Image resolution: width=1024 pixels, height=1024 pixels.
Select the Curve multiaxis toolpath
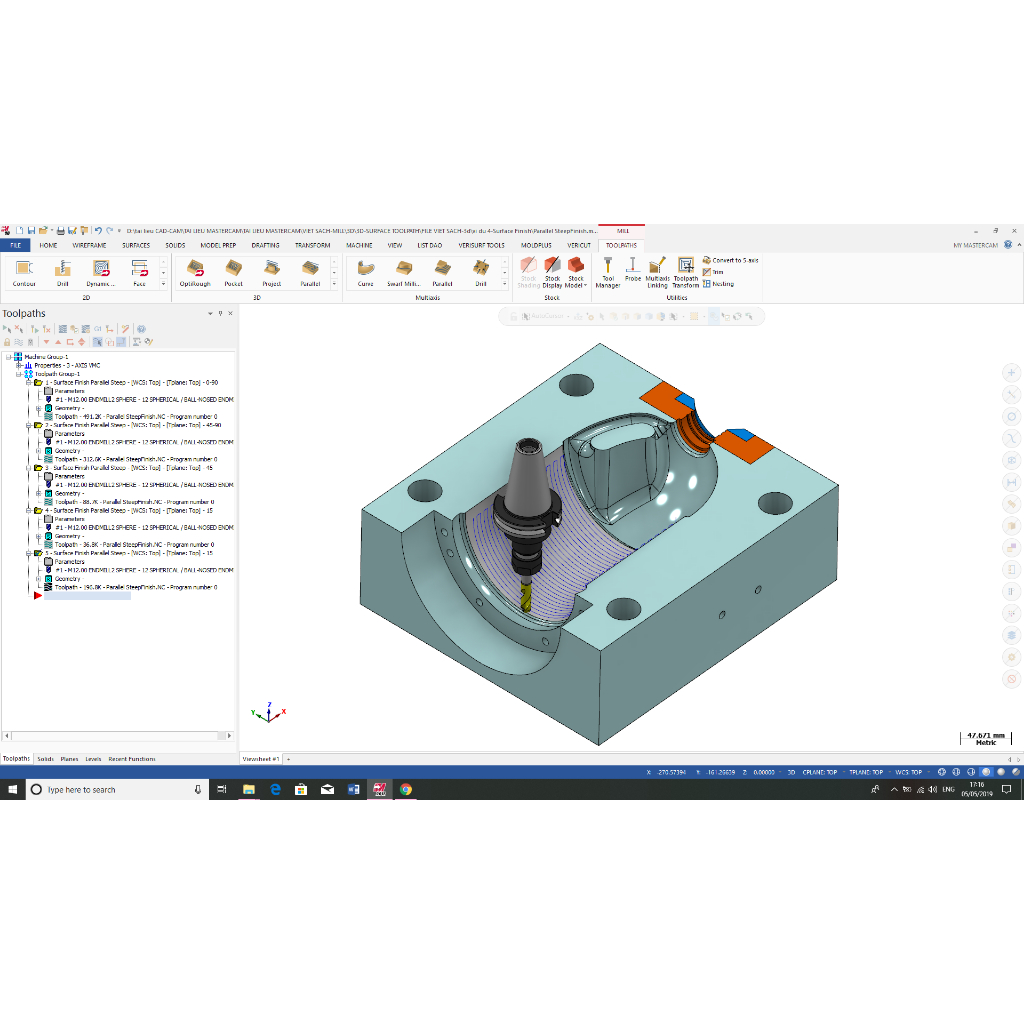[x=366, y=272]
